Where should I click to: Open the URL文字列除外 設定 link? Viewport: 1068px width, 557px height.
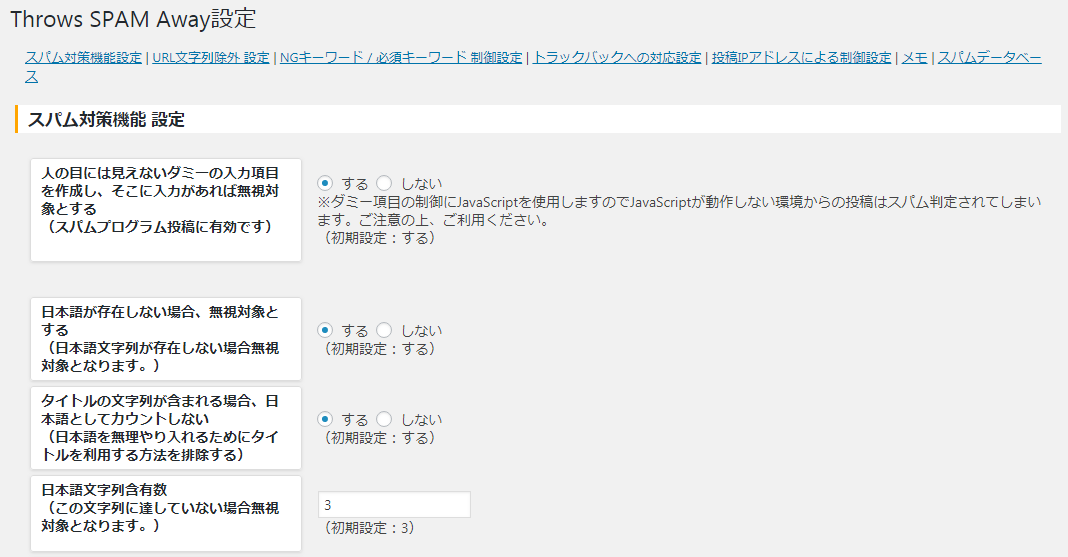[211, 58]
